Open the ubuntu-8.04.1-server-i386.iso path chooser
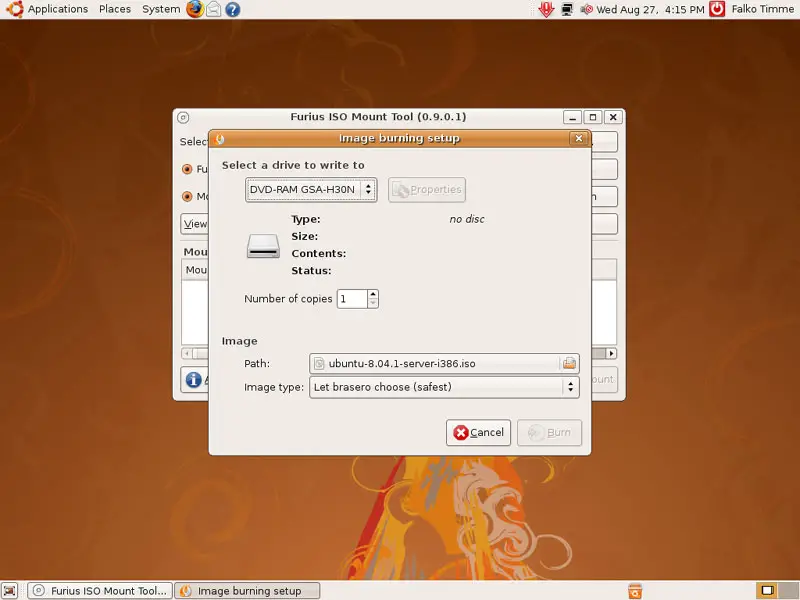The image size is (800, 600). [444, 364]
